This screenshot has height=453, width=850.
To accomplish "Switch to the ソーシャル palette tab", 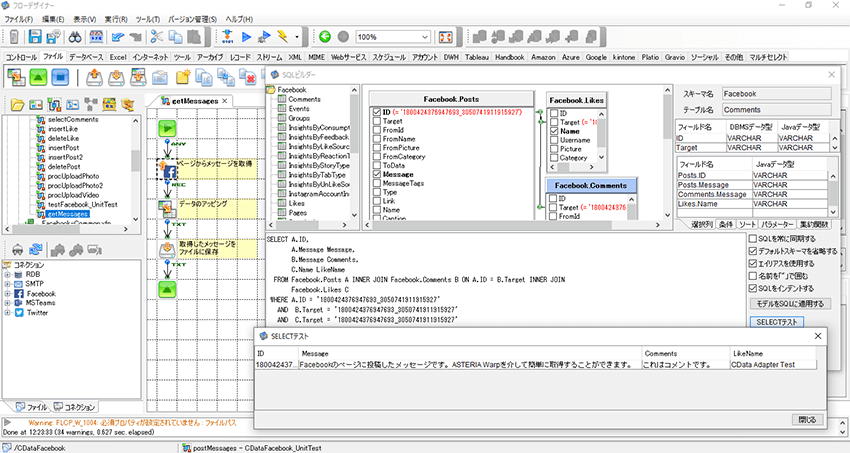I will click(x=704, y=57).
